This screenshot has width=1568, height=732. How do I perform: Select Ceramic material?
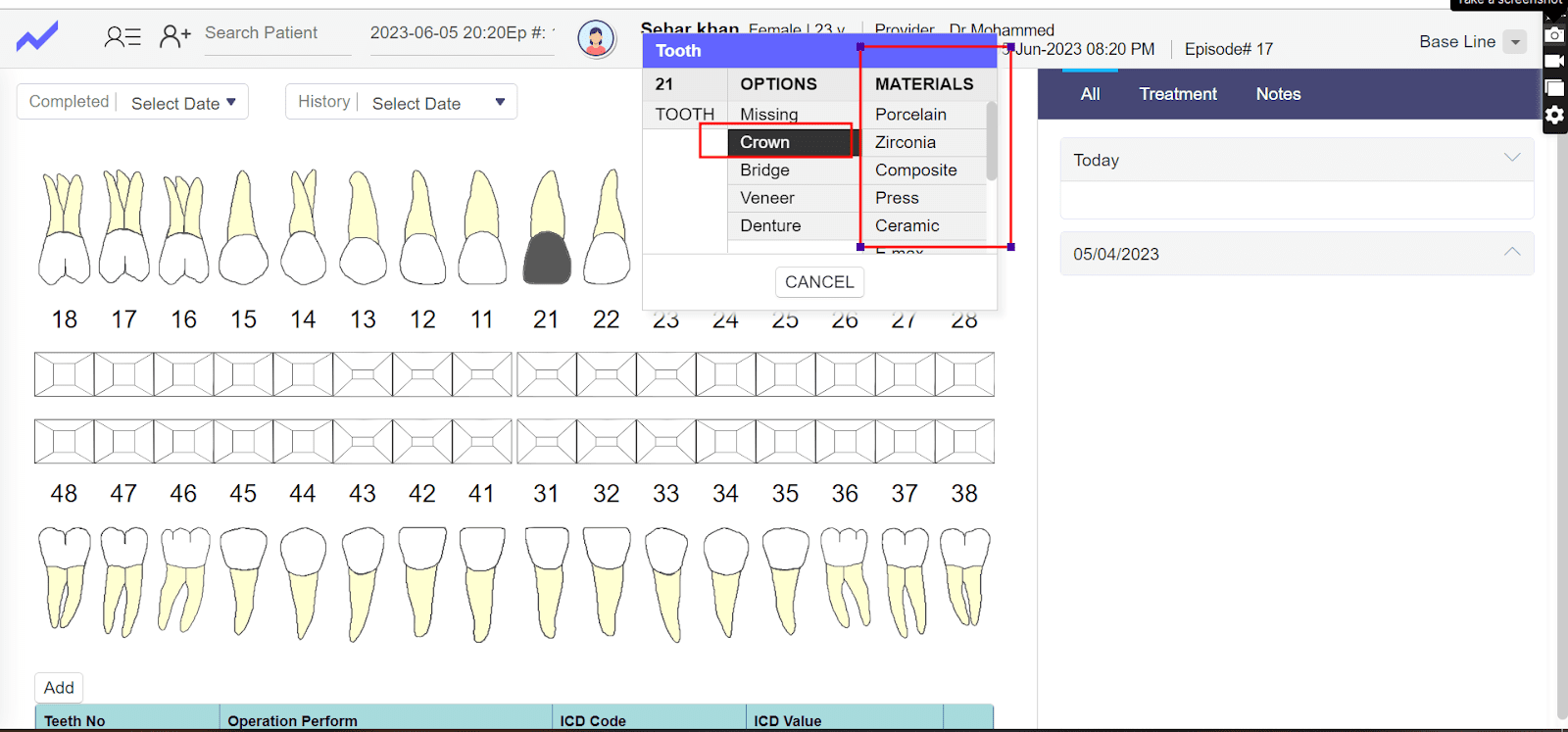click(924, 225)
